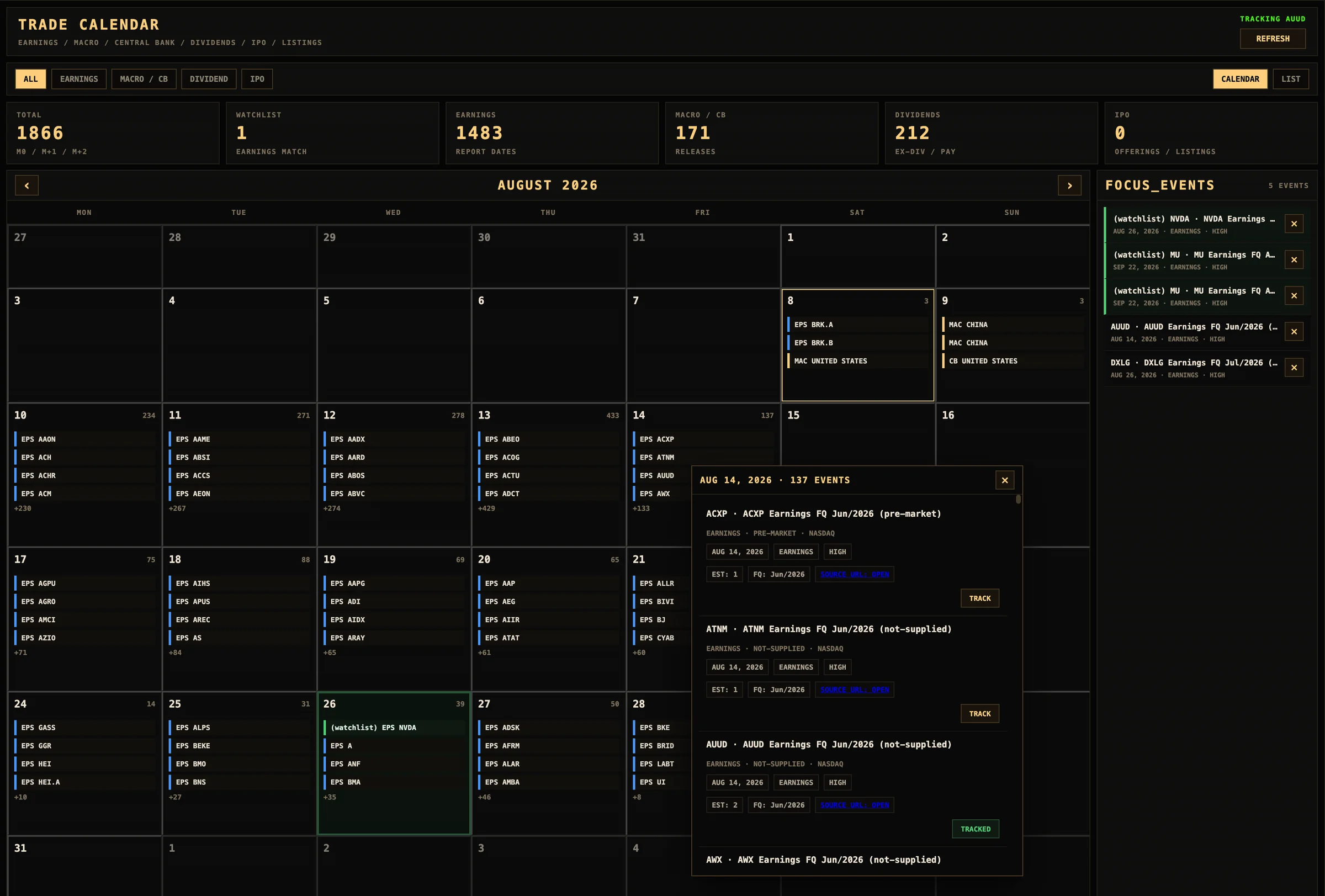The width and height of the screenshot is (1325, 896).
Task: Select the EARNINGS filter tab
Action: (x=79, y=79)
